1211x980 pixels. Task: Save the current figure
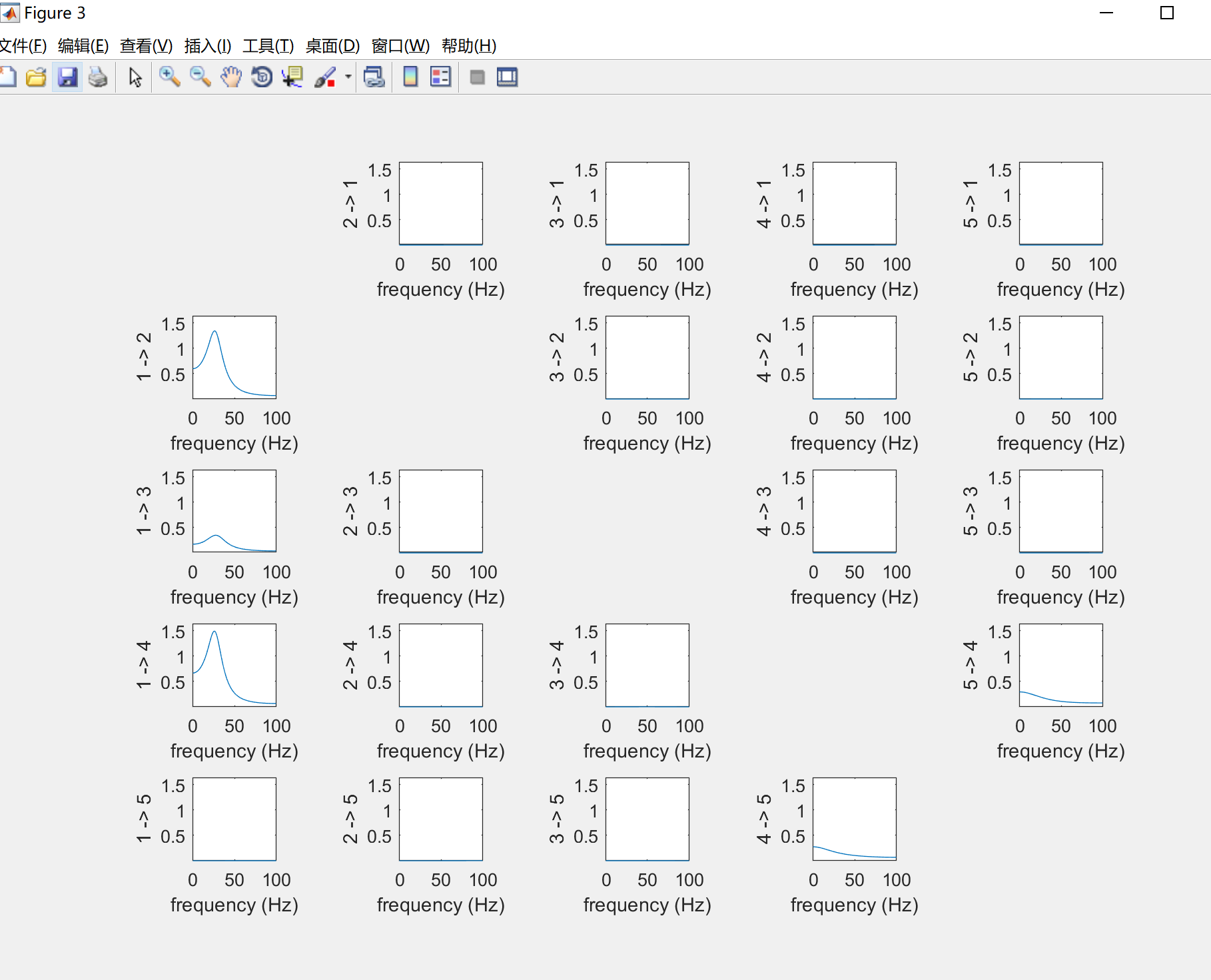click(x=67, y=77)
